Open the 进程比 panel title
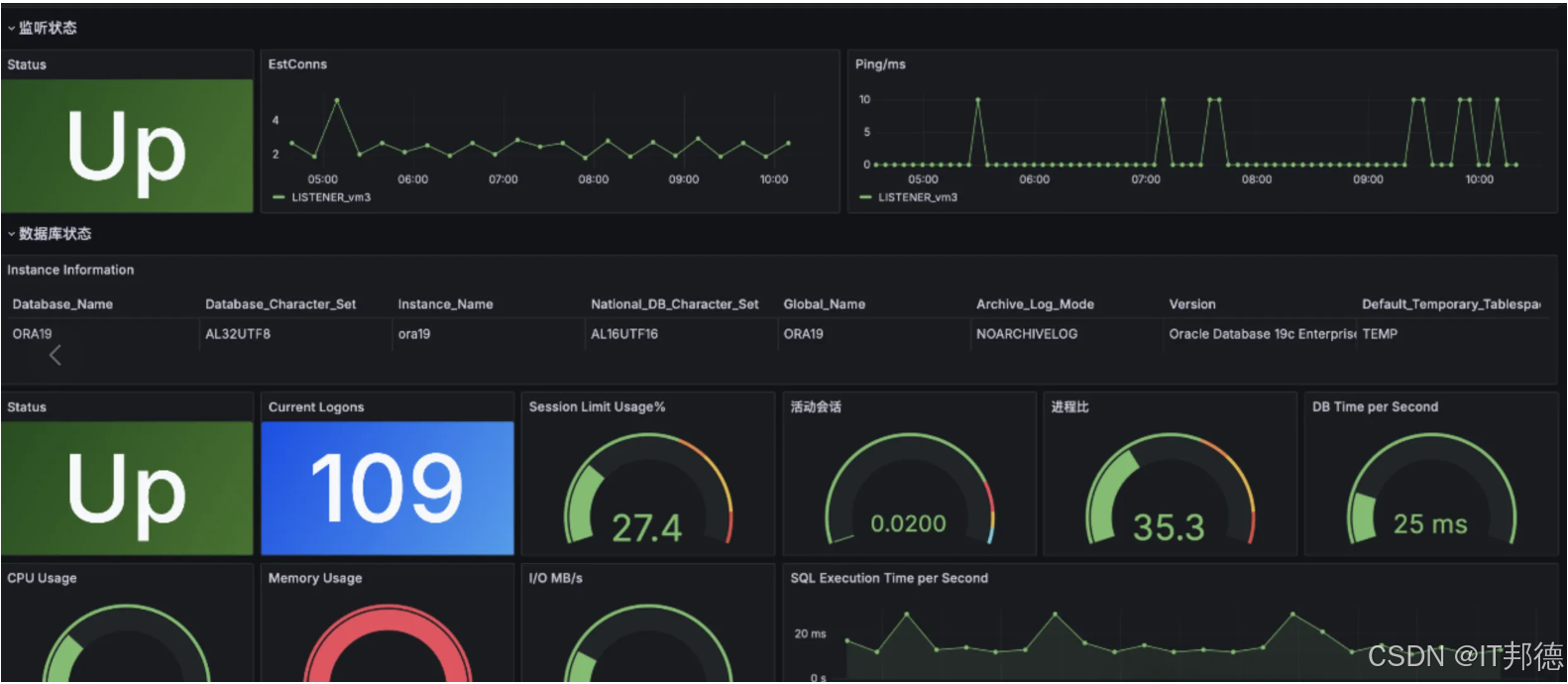 [1070, 407]
